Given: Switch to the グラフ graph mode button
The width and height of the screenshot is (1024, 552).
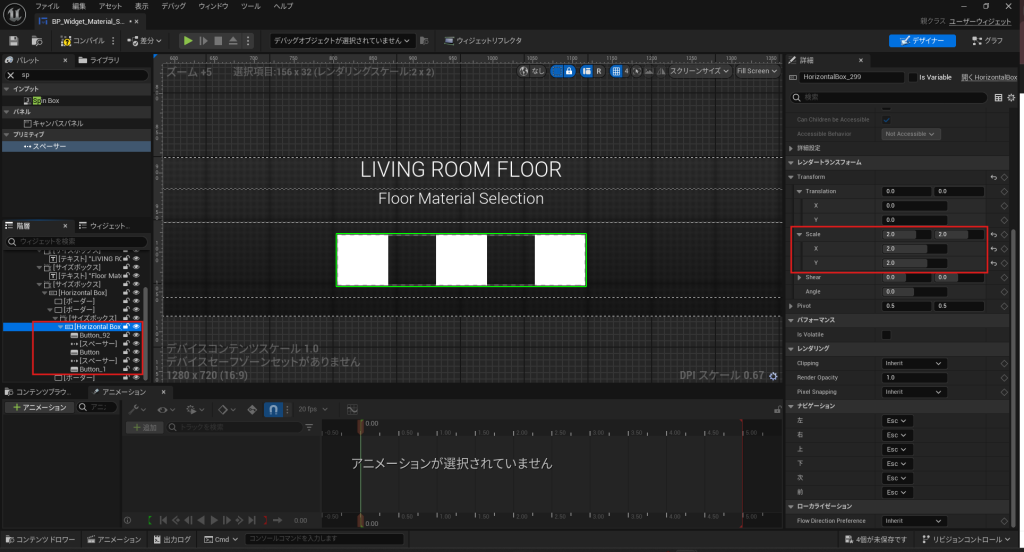Looking at the screenshot, I should point(986,41).
